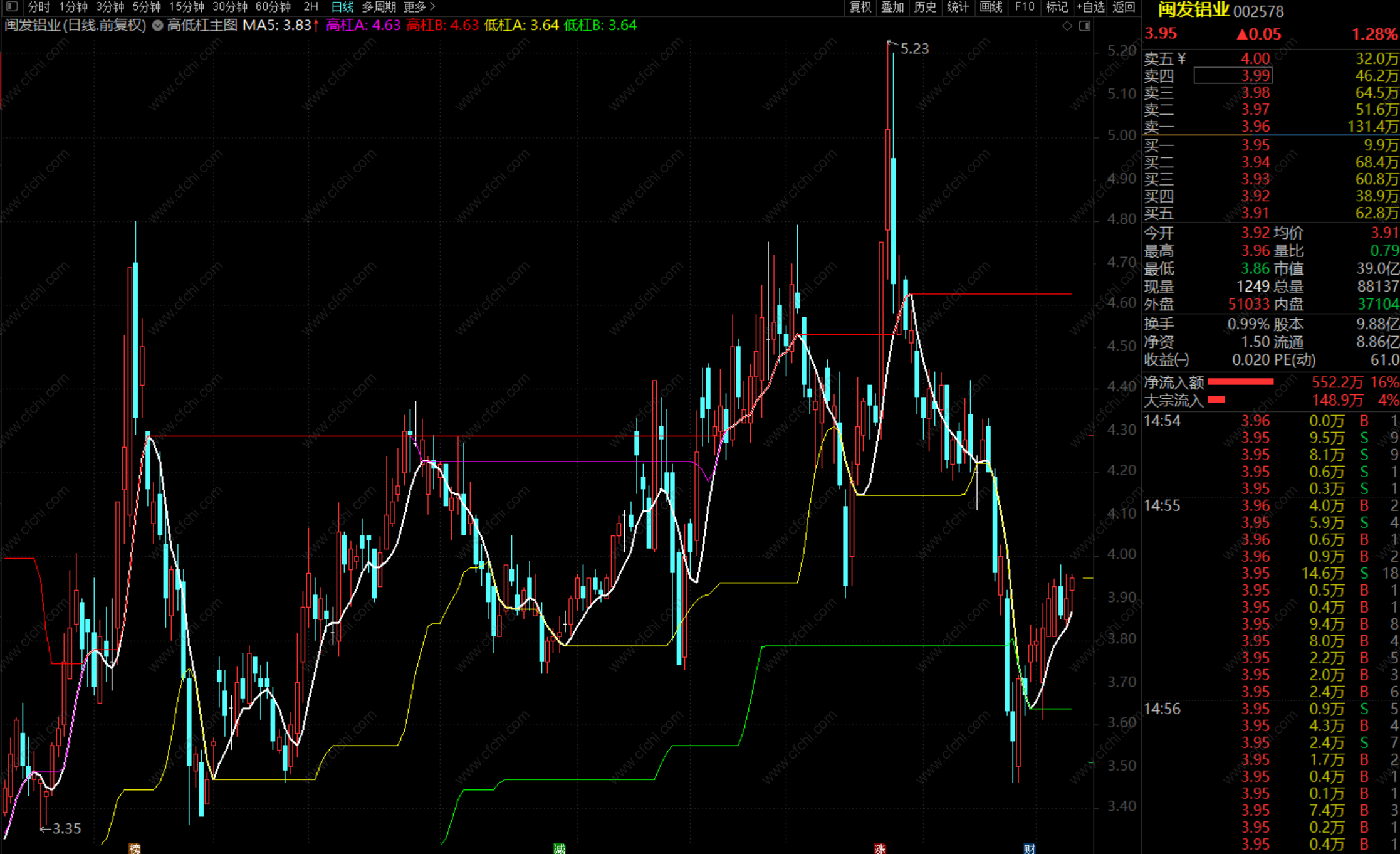Viewport: 1400px width, 854px height.
Task: Click the +自选 add to watchlist button
Action: pyautogui.click(x=1090, y=7)
